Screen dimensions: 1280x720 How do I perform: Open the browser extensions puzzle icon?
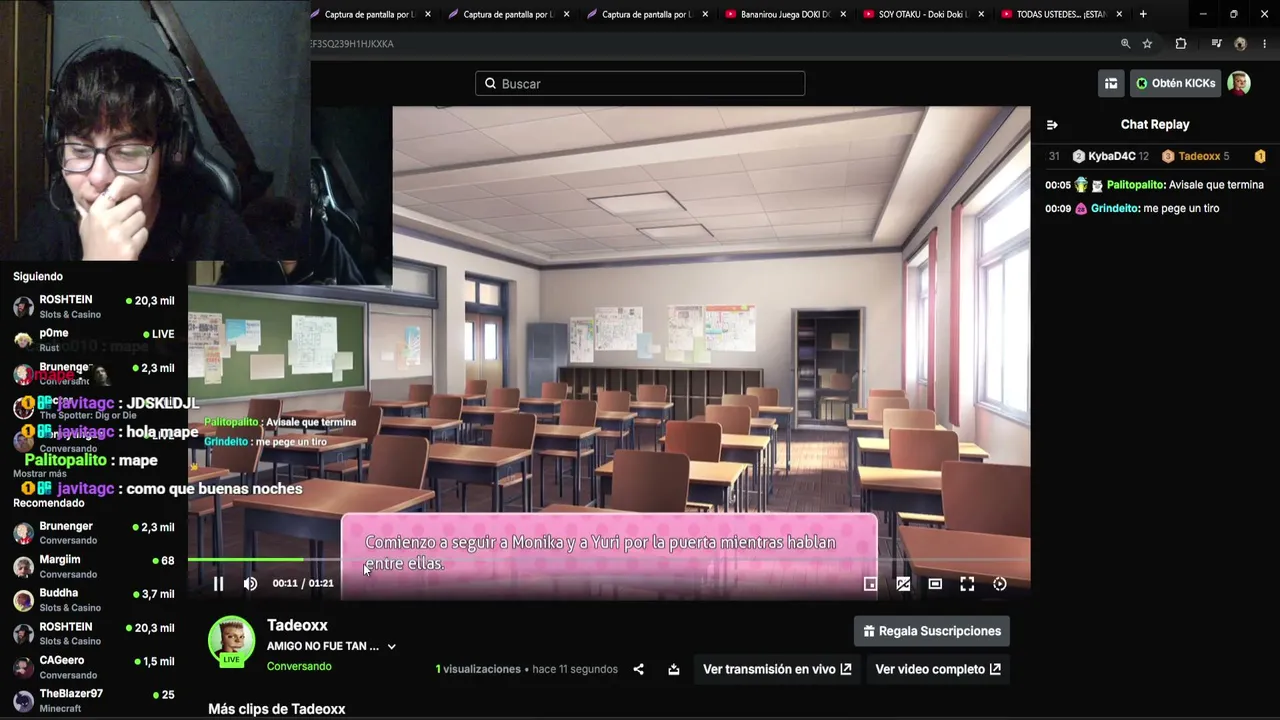tap(1181, 44)
